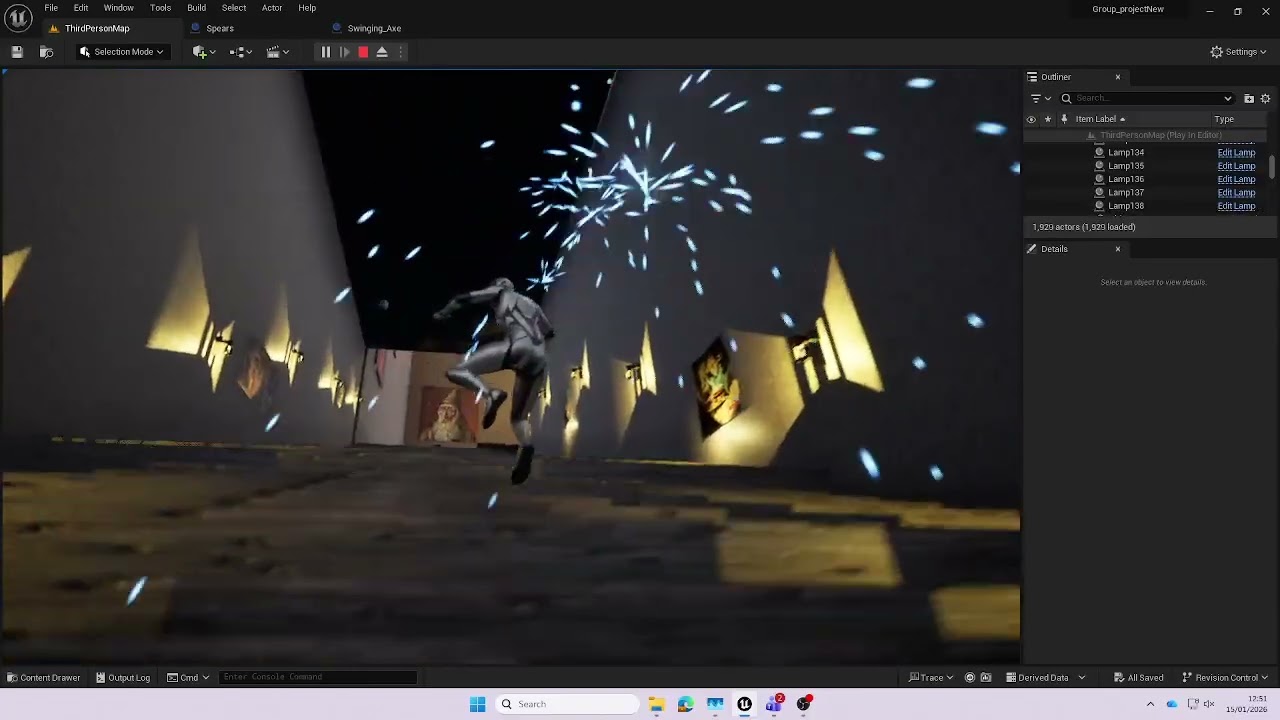Screen dimensions: 1280x720
Task: Toggle the visibility eye column header
Action: coord(1031,119)
